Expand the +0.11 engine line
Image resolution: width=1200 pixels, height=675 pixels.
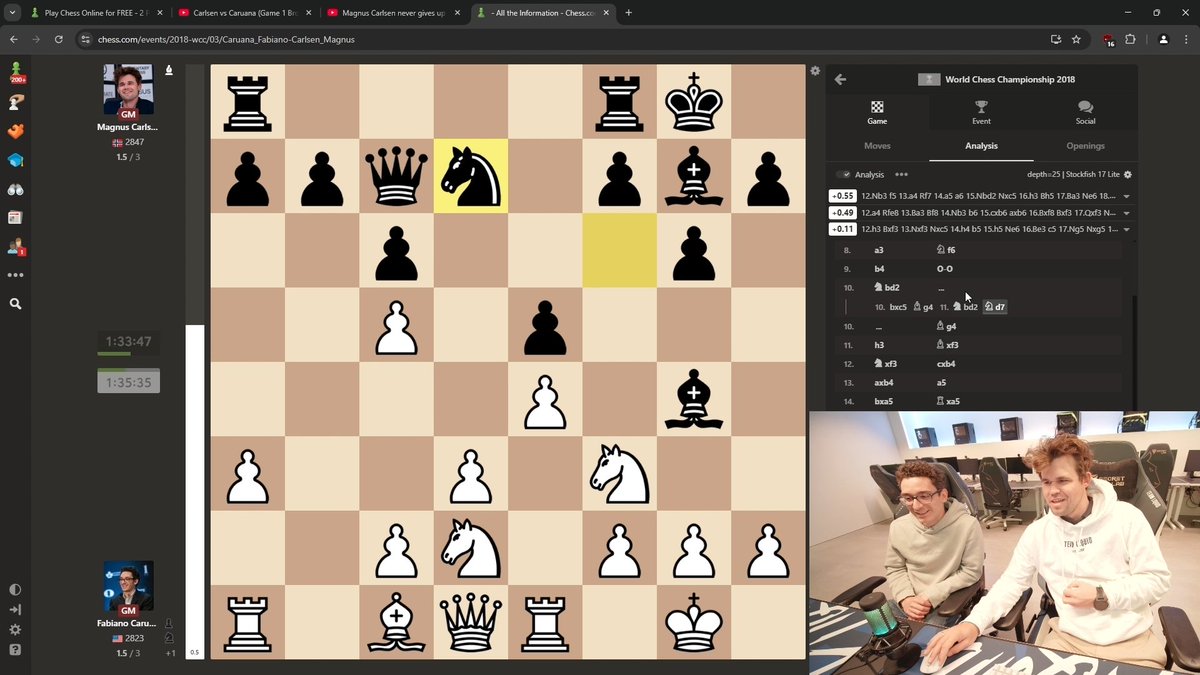tap(1127, 231)
